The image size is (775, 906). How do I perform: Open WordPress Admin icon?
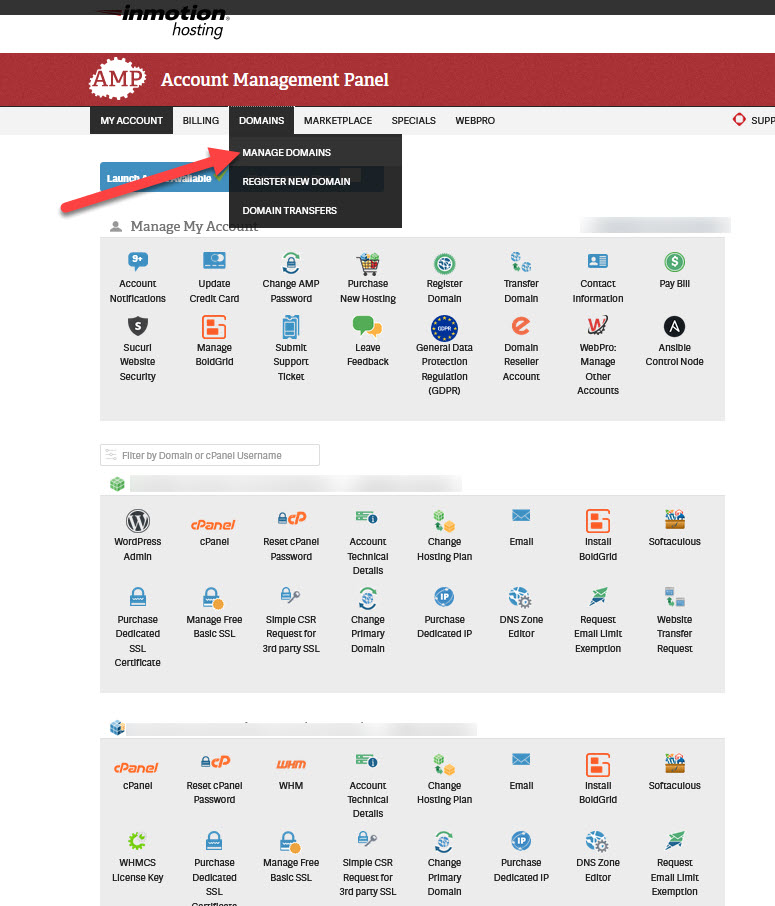point(138,521)
